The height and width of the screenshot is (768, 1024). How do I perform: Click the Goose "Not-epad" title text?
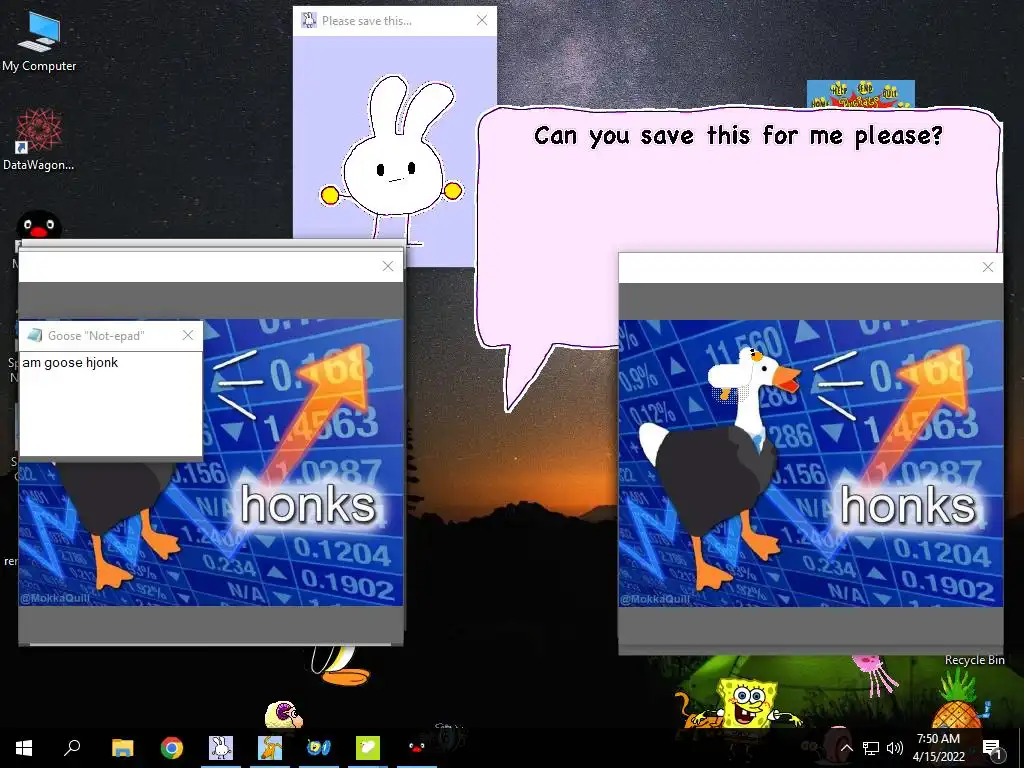(x=96, y=336)
